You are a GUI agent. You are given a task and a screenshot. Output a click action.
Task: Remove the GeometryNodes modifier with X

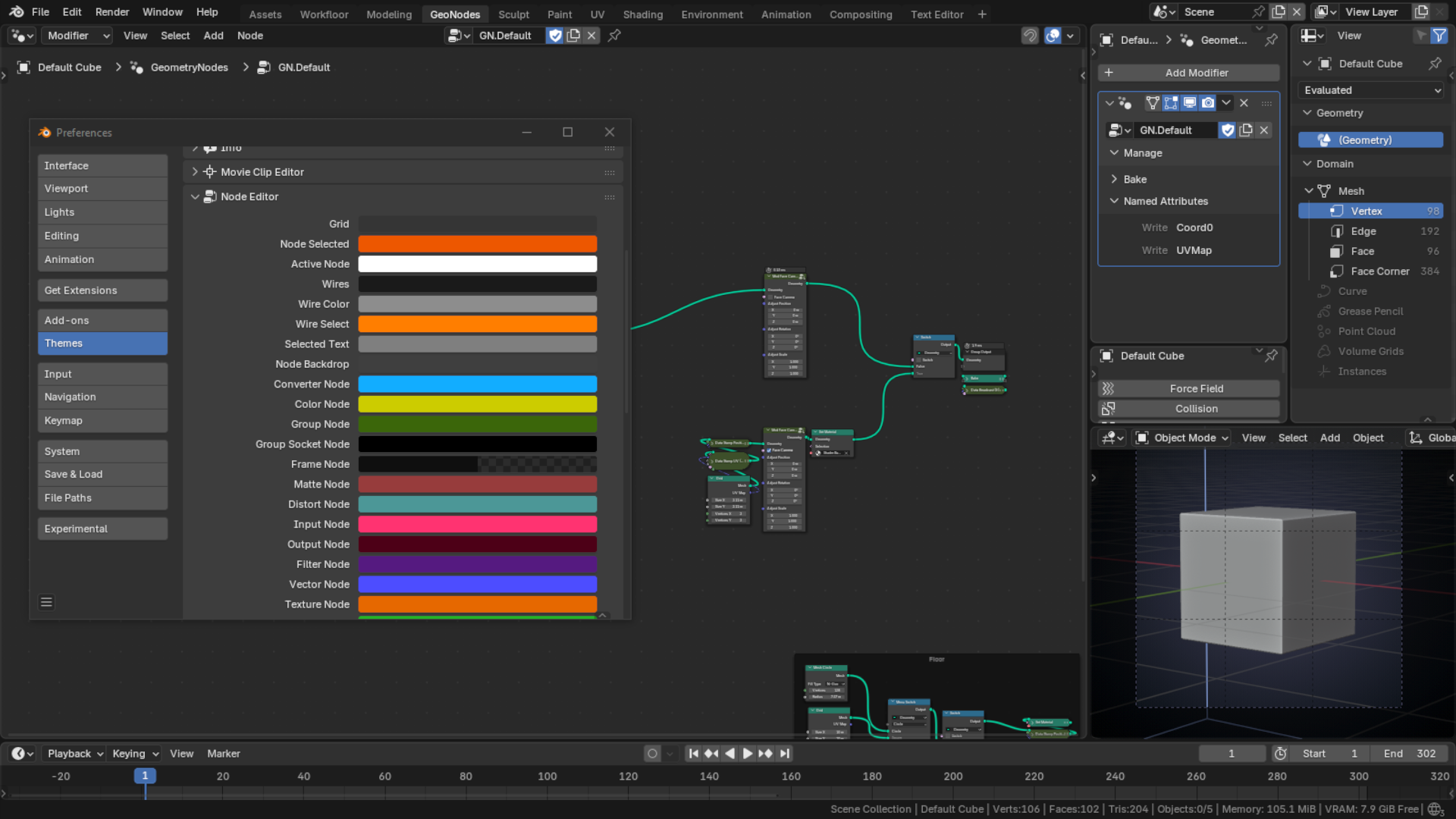tap(1244, 103)
